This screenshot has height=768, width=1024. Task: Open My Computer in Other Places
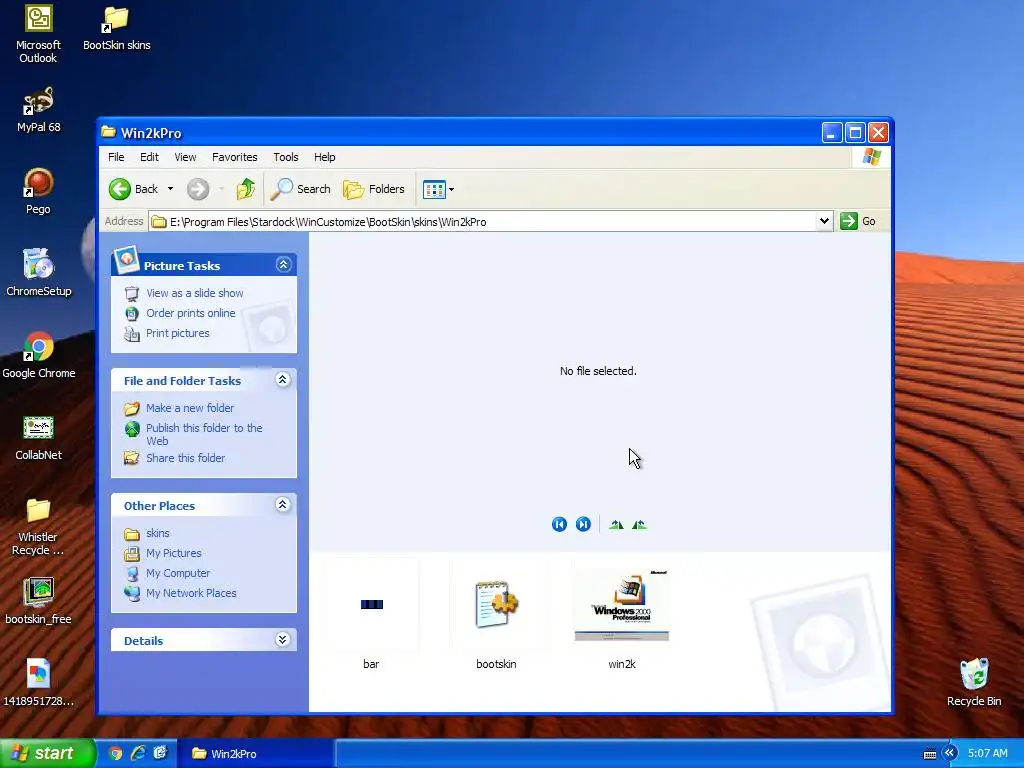tap(178, 573)
